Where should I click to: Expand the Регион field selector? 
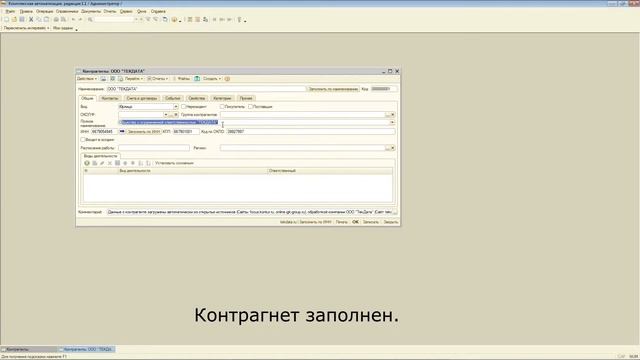click(x=392, y=148)
